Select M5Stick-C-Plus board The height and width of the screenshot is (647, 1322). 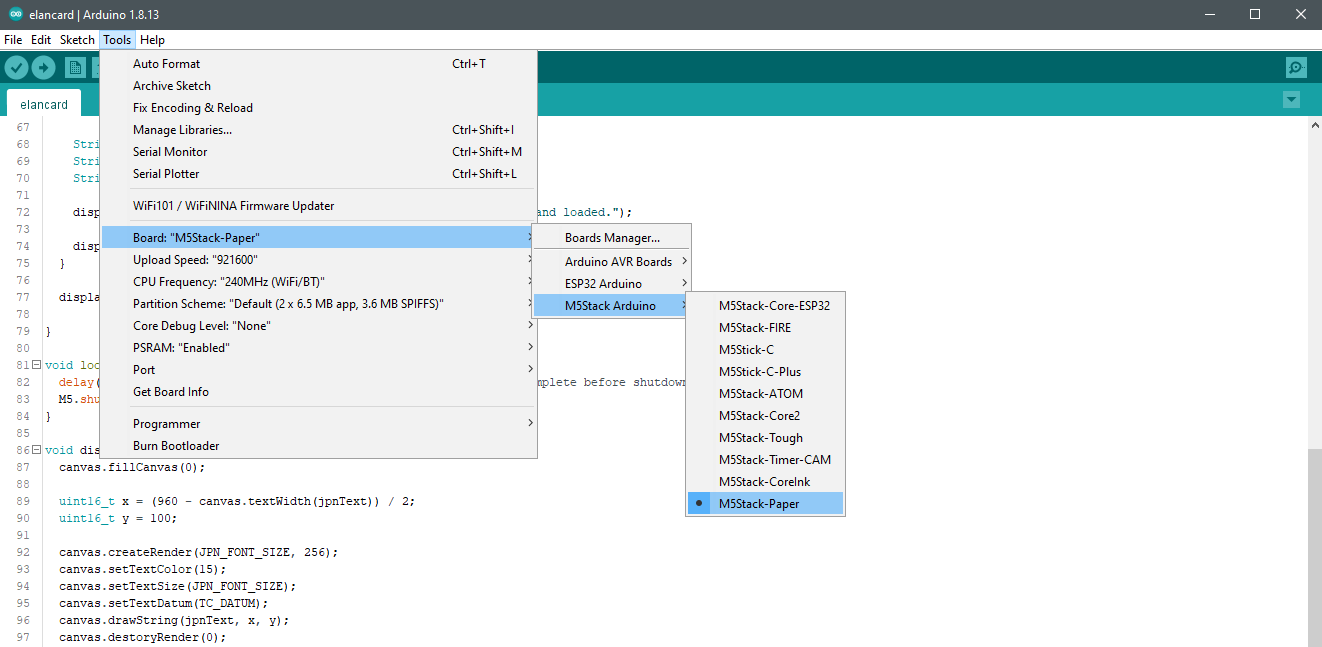tap(766, 372)
